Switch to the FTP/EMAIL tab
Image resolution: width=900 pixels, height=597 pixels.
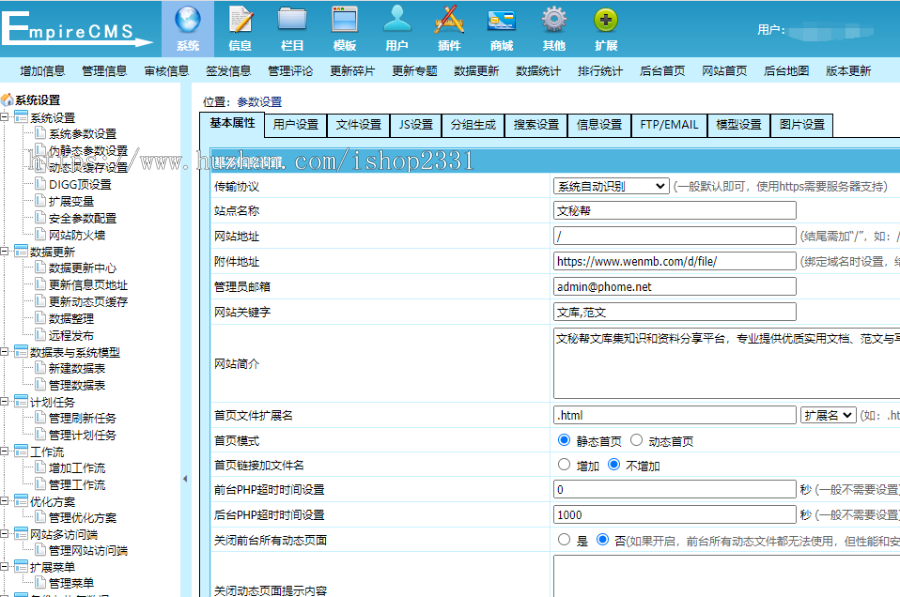coord(669,125)
